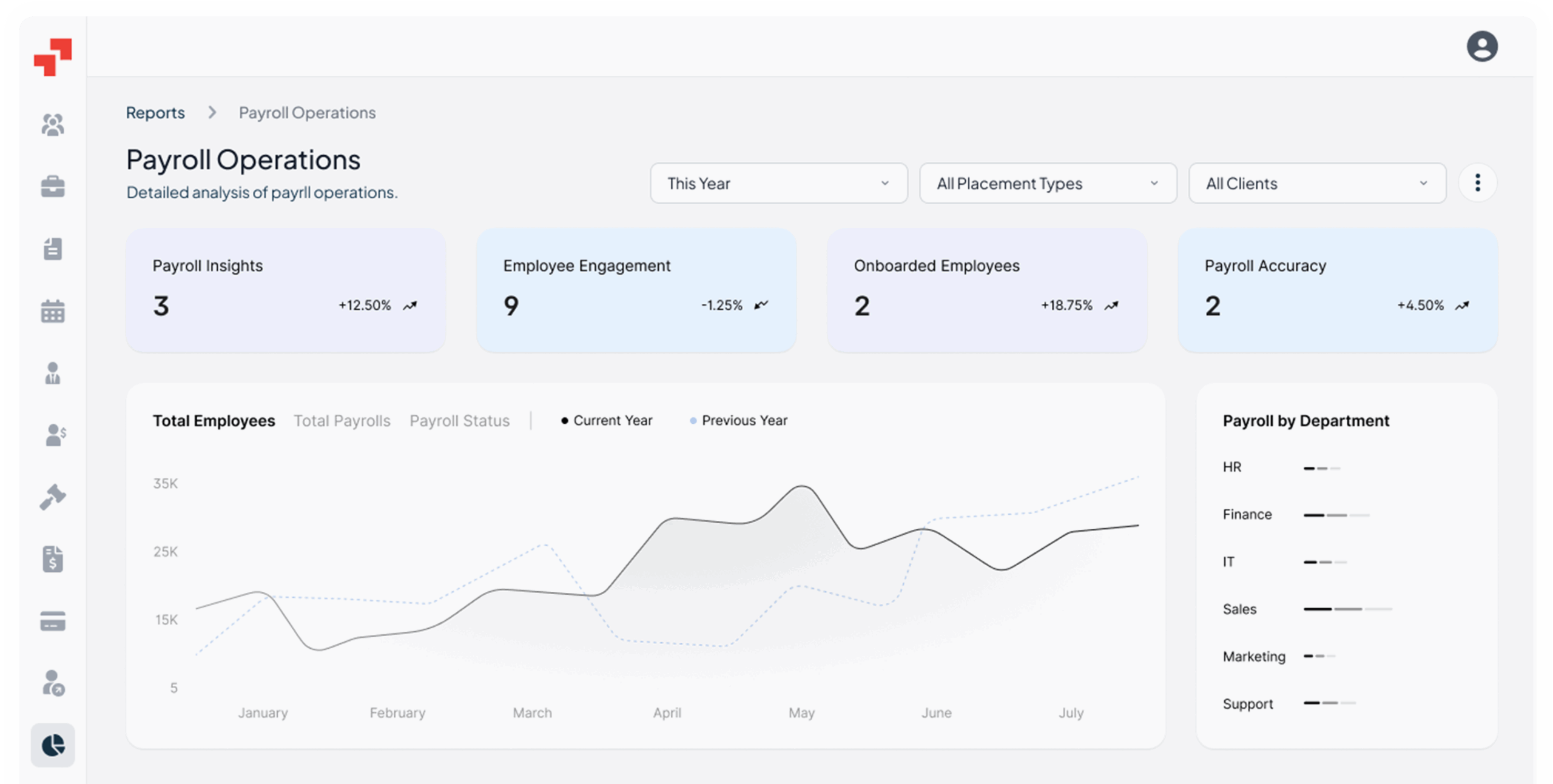Expand the All Placement Types dropdown
This screenshot has width=1553, height=784.
pyautogui.click(x=1048, y=183)
